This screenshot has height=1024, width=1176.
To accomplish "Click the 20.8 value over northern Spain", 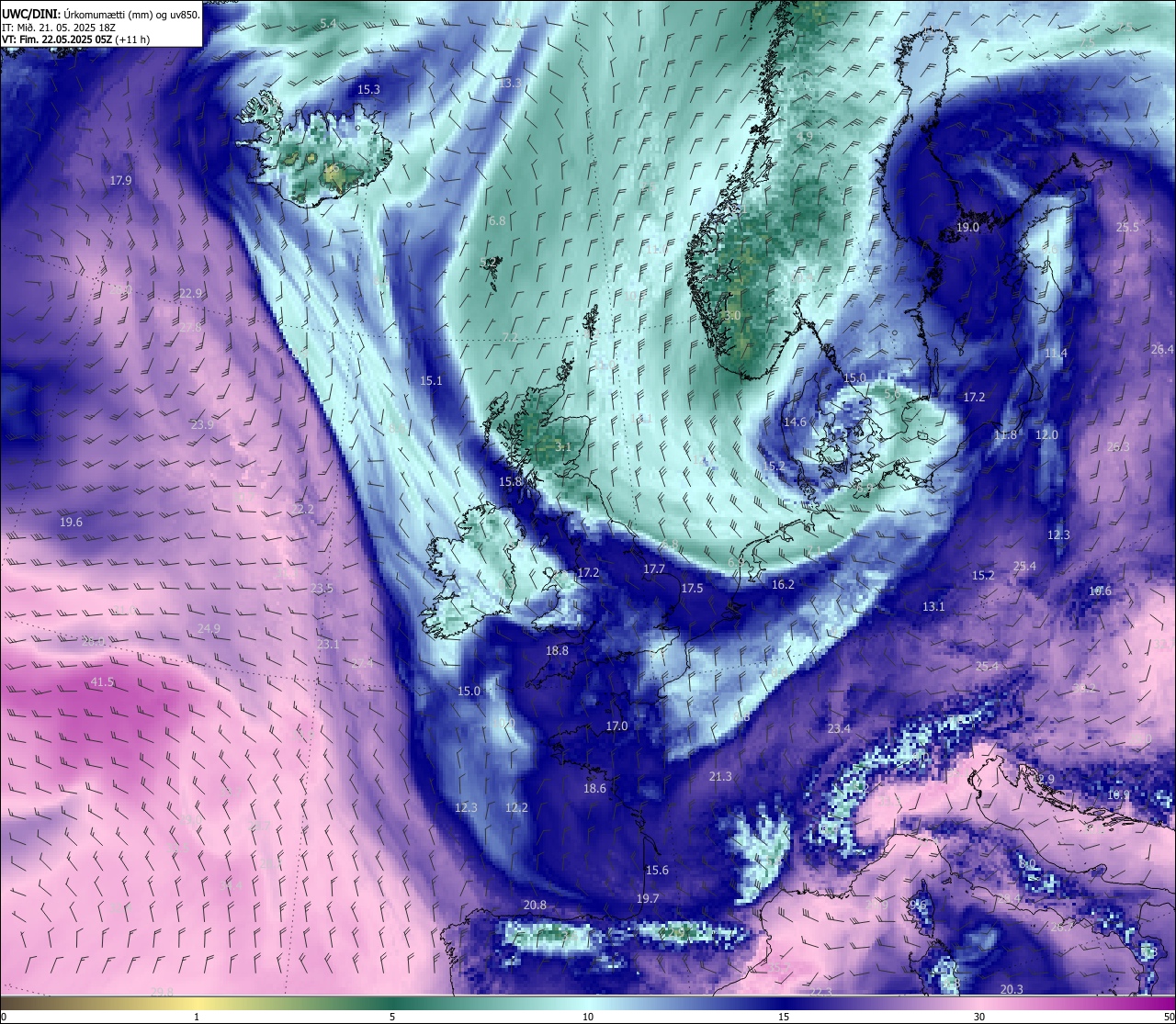I will pyautogui.click(x=535, y=906).
